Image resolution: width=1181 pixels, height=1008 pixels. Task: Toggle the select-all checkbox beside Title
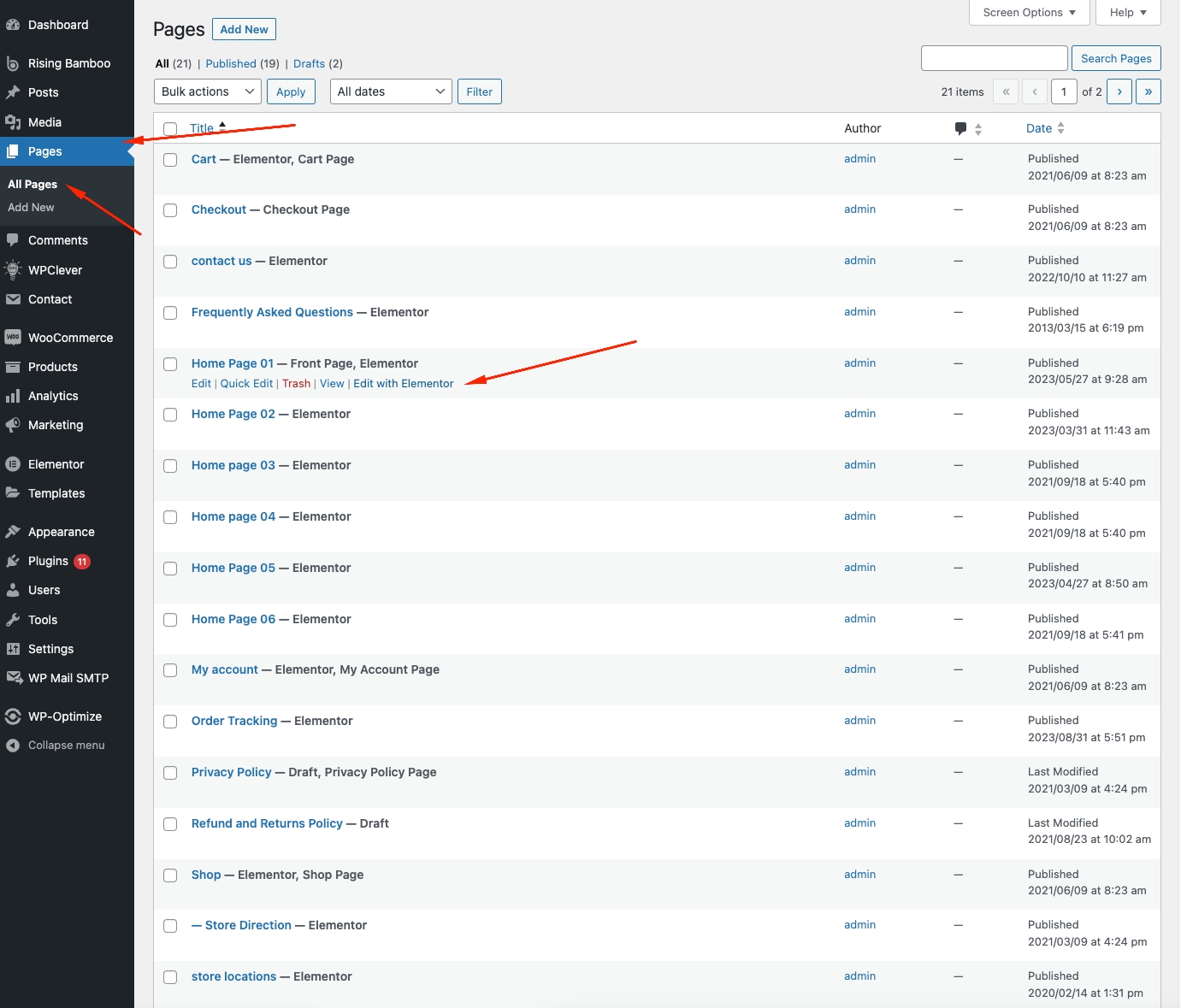point(170,129)
